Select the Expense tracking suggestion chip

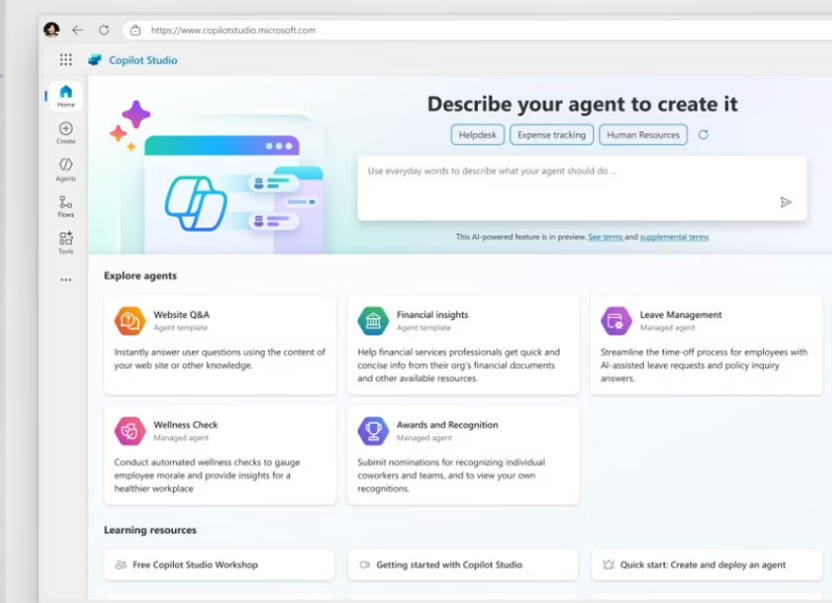(551, 135)
